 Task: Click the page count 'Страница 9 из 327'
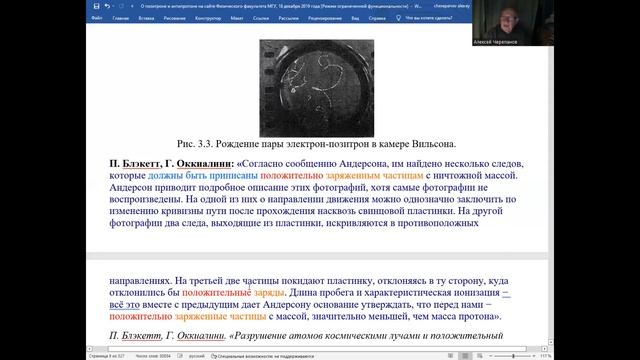point(107,356)
